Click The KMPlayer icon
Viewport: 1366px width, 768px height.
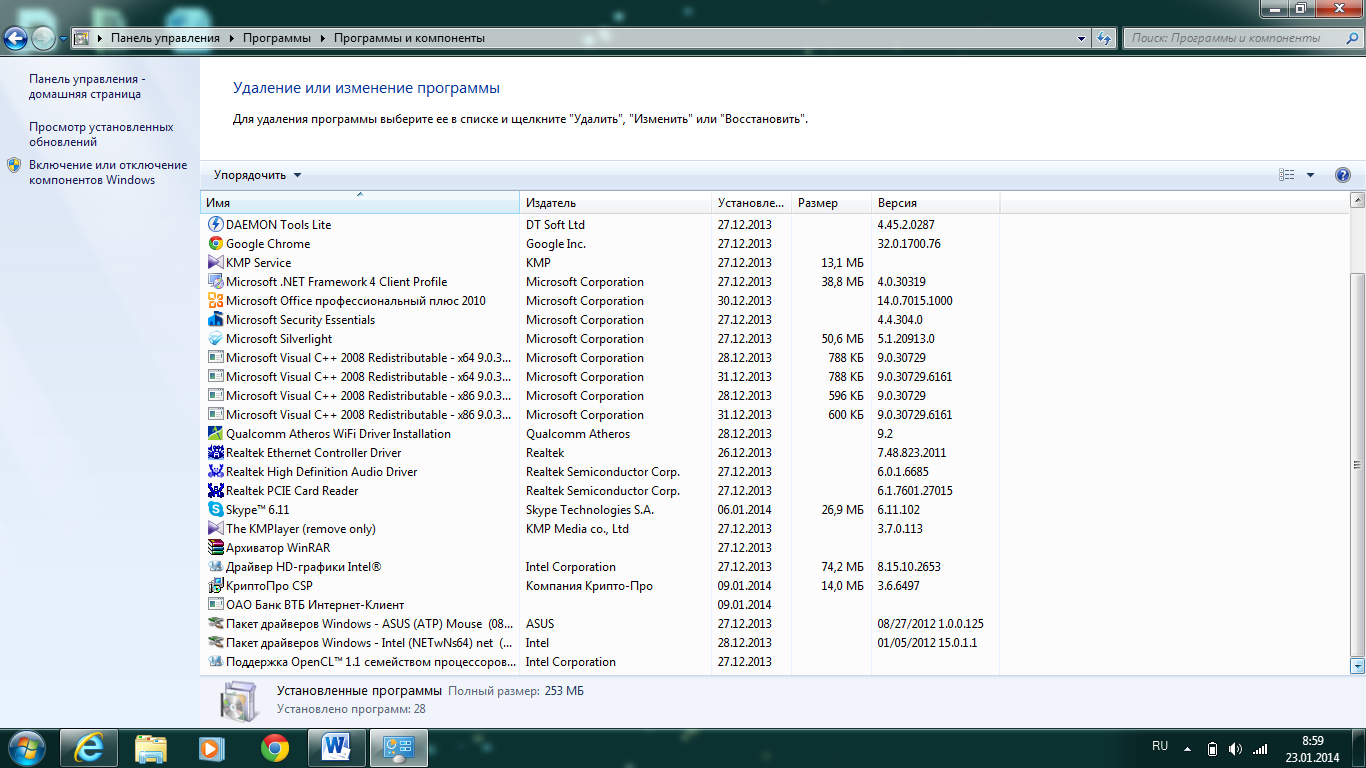pos(215,529)
